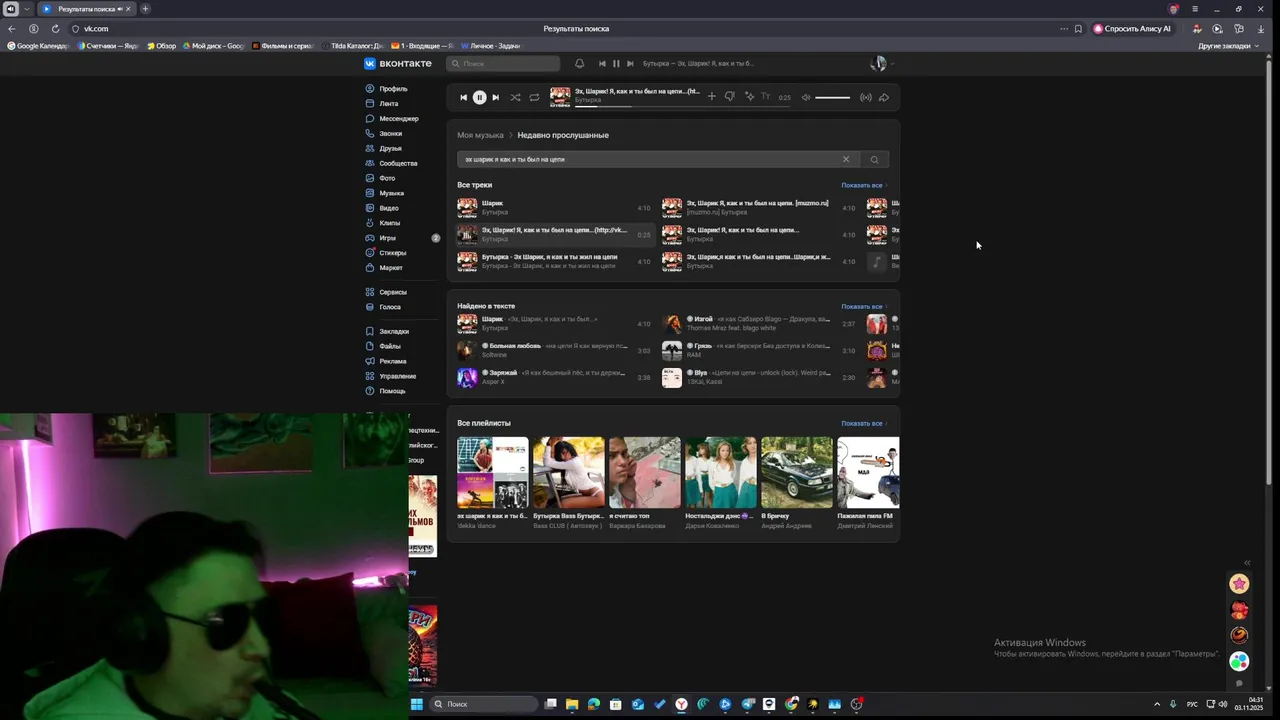Open Мессенджер in the sidebar

tap(399, 119)
